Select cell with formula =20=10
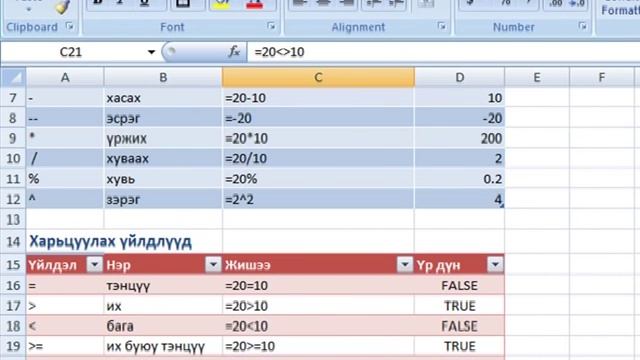640x360 pixels. (318, 285)
